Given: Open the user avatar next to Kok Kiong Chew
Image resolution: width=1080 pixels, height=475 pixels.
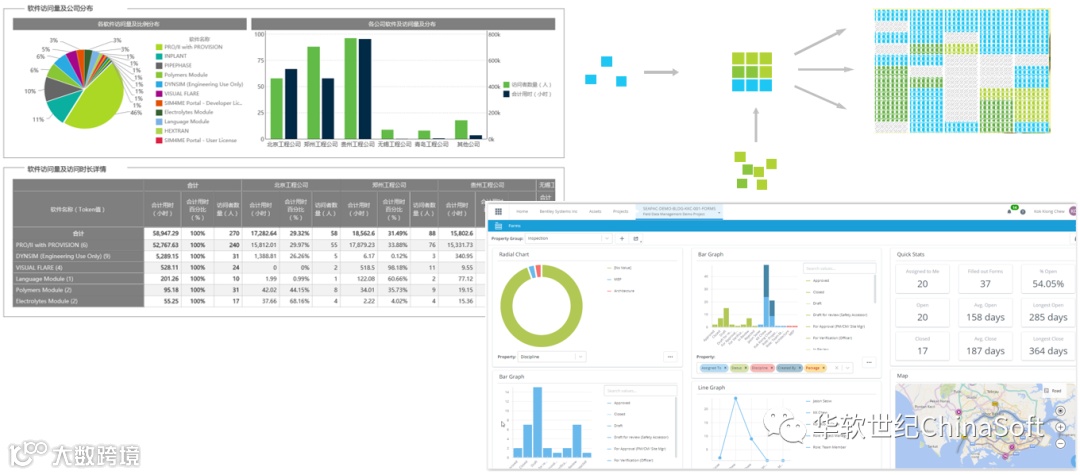Looking at the screenshot, I should coord(1072,211).
